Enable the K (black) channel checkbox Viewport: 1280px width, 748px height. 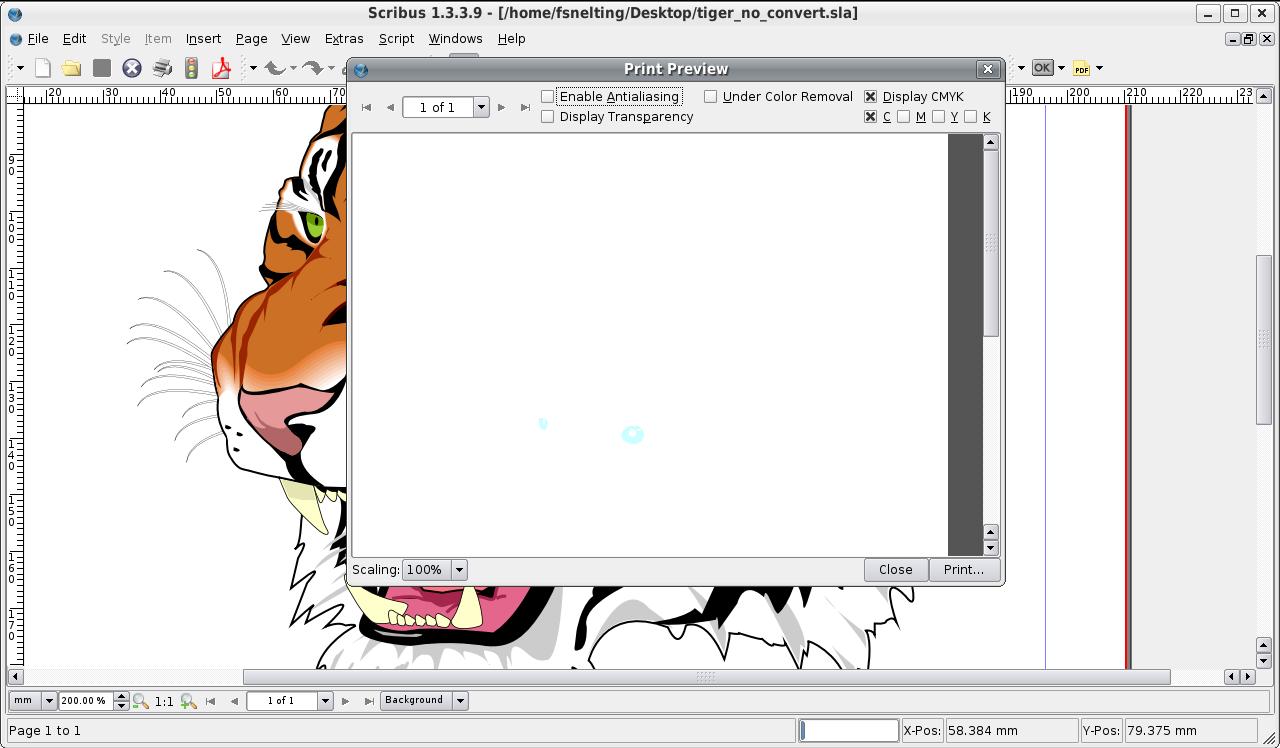pyautogui.click(x=970, y=116)
